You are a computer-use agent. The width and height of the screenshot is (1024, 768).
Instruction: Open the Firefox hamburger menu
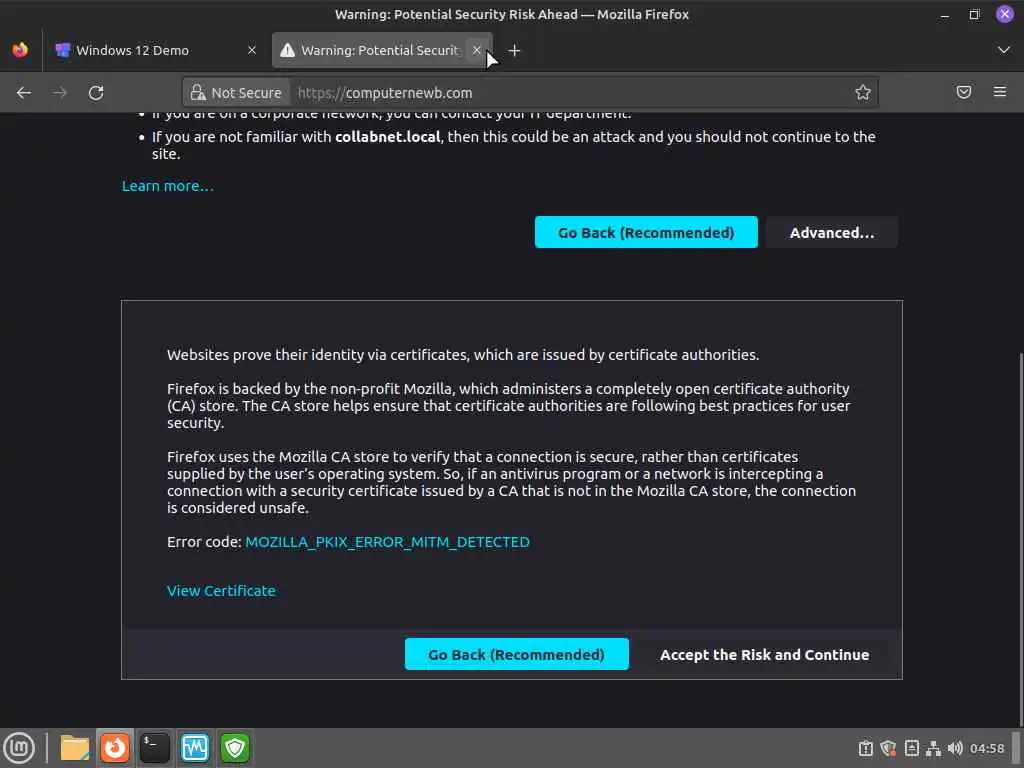1000,92
